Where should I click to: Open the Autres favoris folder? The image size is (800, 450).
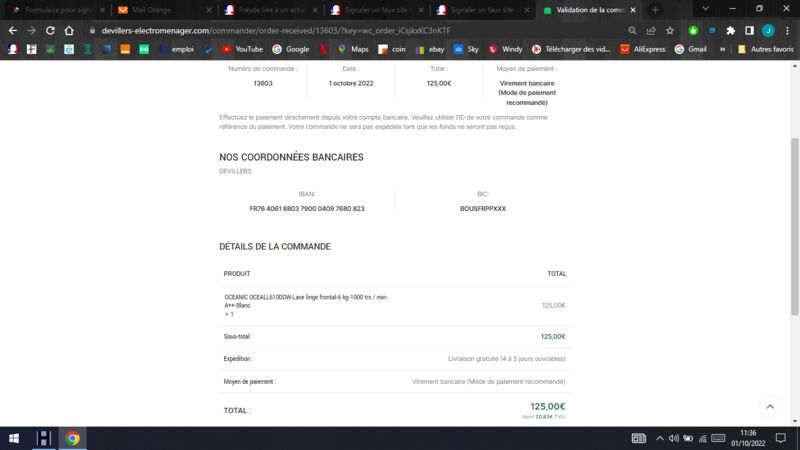(x=766, y=49)
